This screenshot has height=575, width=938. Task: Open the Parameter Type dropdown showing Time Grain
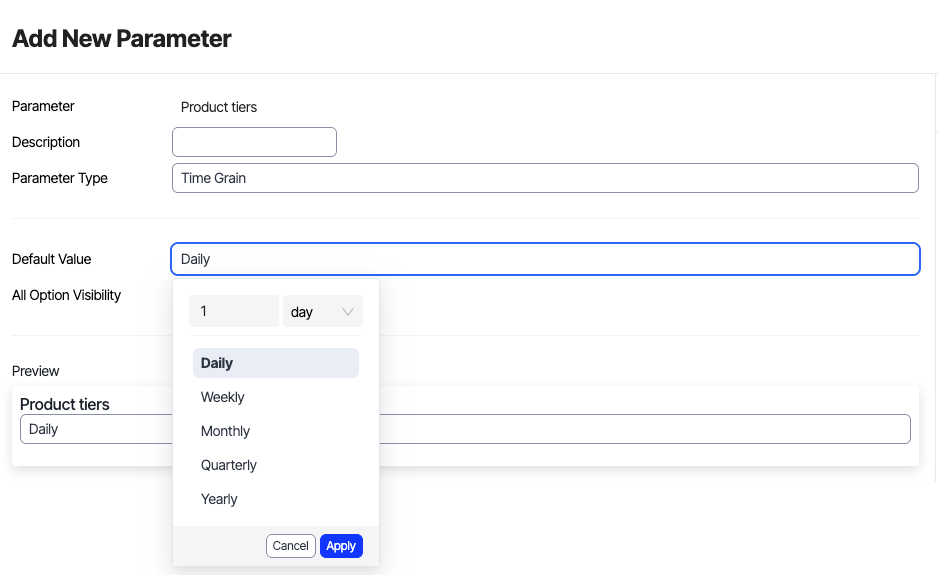coord(545,178)
